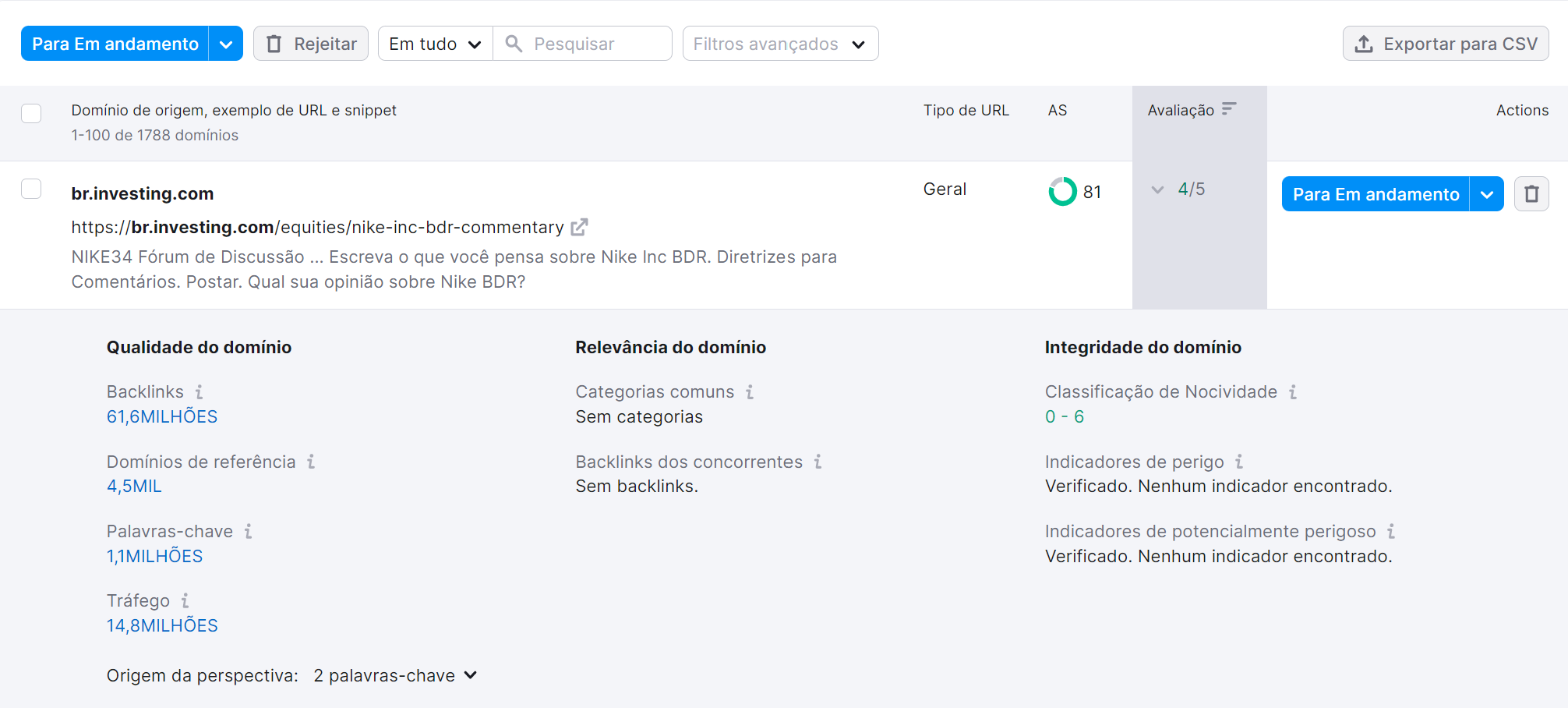Tick the br.investing.com row checkbox
The image size is (1568, 708).
click(x=31, y=189)
